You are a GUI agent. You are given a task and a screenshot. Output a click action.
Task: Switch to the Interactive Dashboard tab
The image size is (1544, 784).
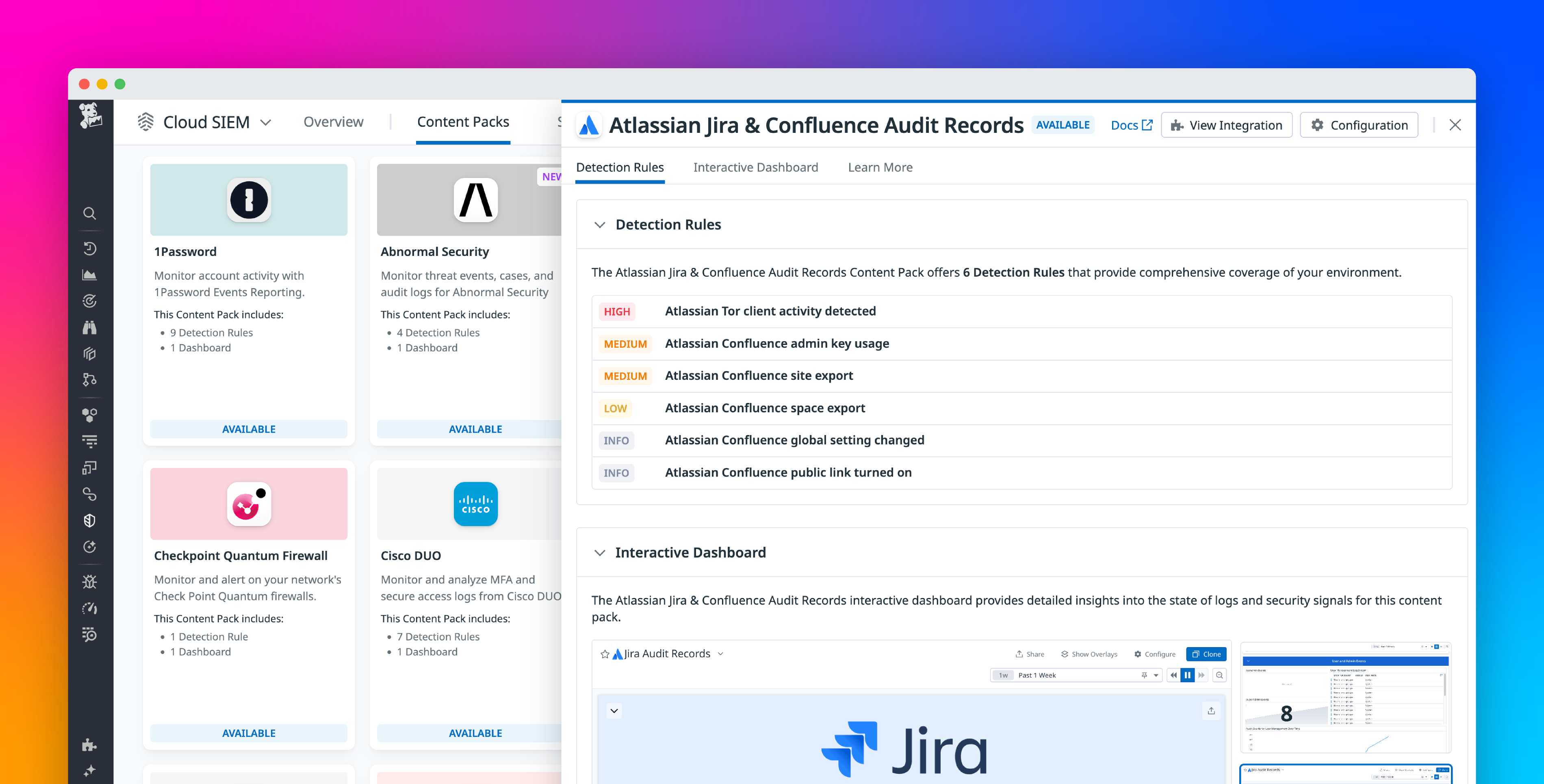coord(756,167)
